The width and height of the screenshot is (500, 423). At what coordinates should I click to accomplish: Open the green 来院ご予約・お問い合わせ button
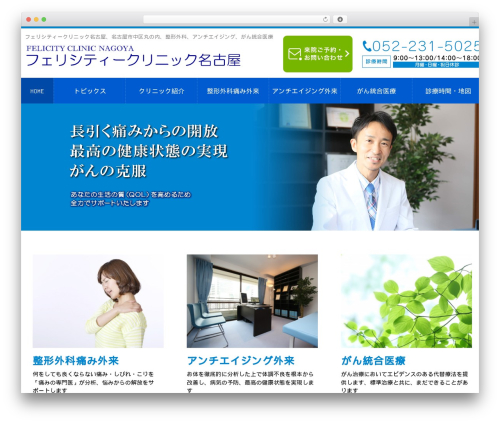[318, 54]
